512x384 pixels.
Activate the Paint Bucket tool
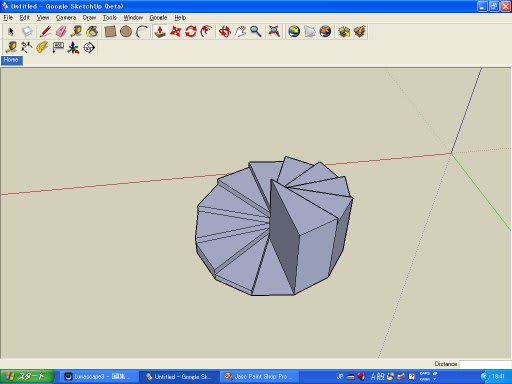tap(92, 32)
